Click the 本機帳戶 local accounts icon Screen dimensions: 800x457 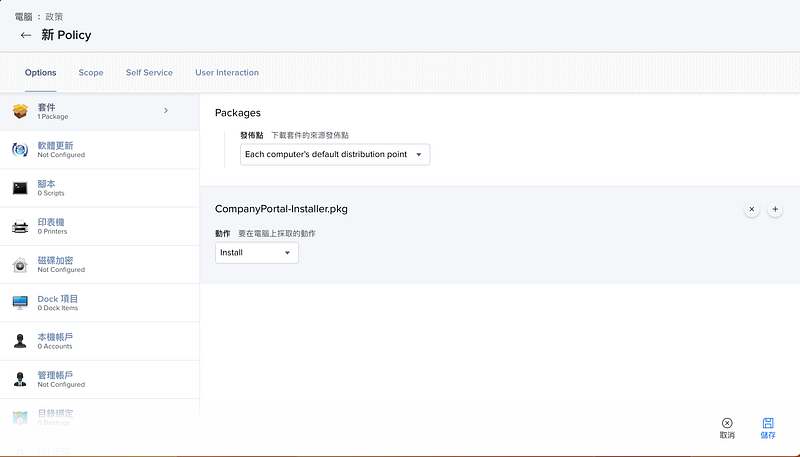coord(20,341)
